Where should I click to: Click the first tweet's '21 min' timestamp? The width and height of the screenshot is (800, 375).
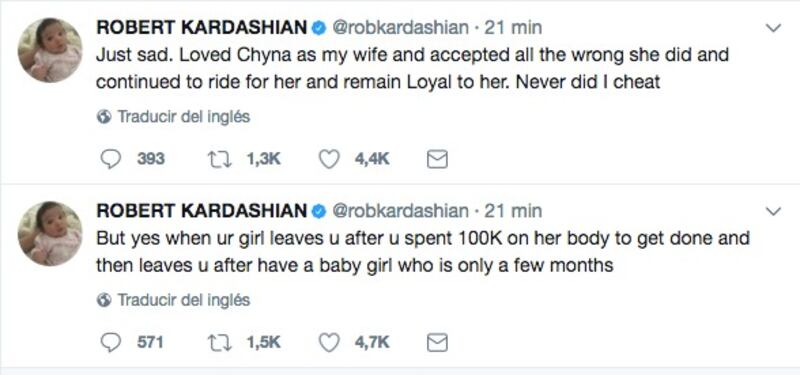click(513, 27)
